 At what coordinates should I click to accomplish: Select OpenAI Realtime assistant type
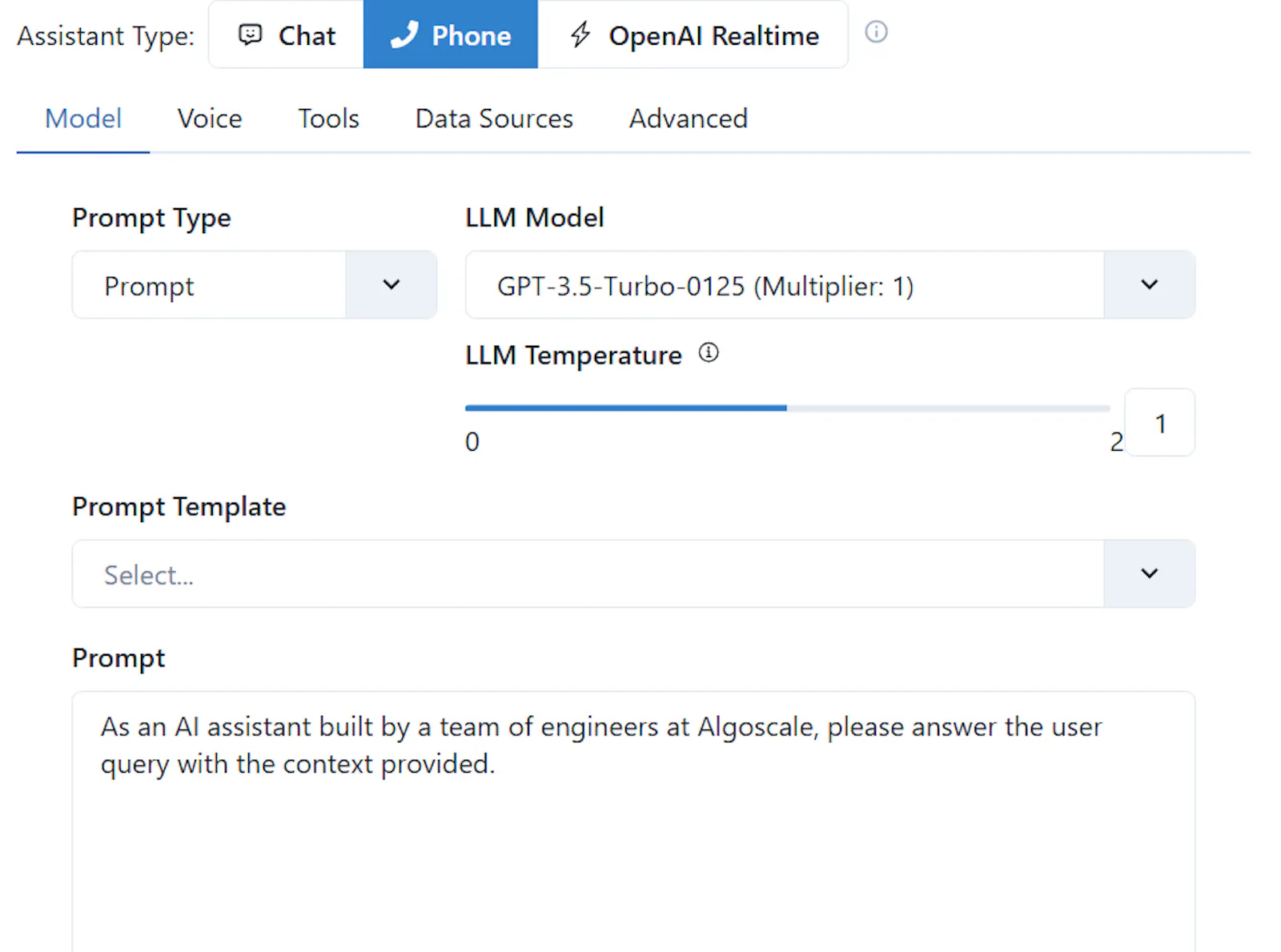point(693,34)
